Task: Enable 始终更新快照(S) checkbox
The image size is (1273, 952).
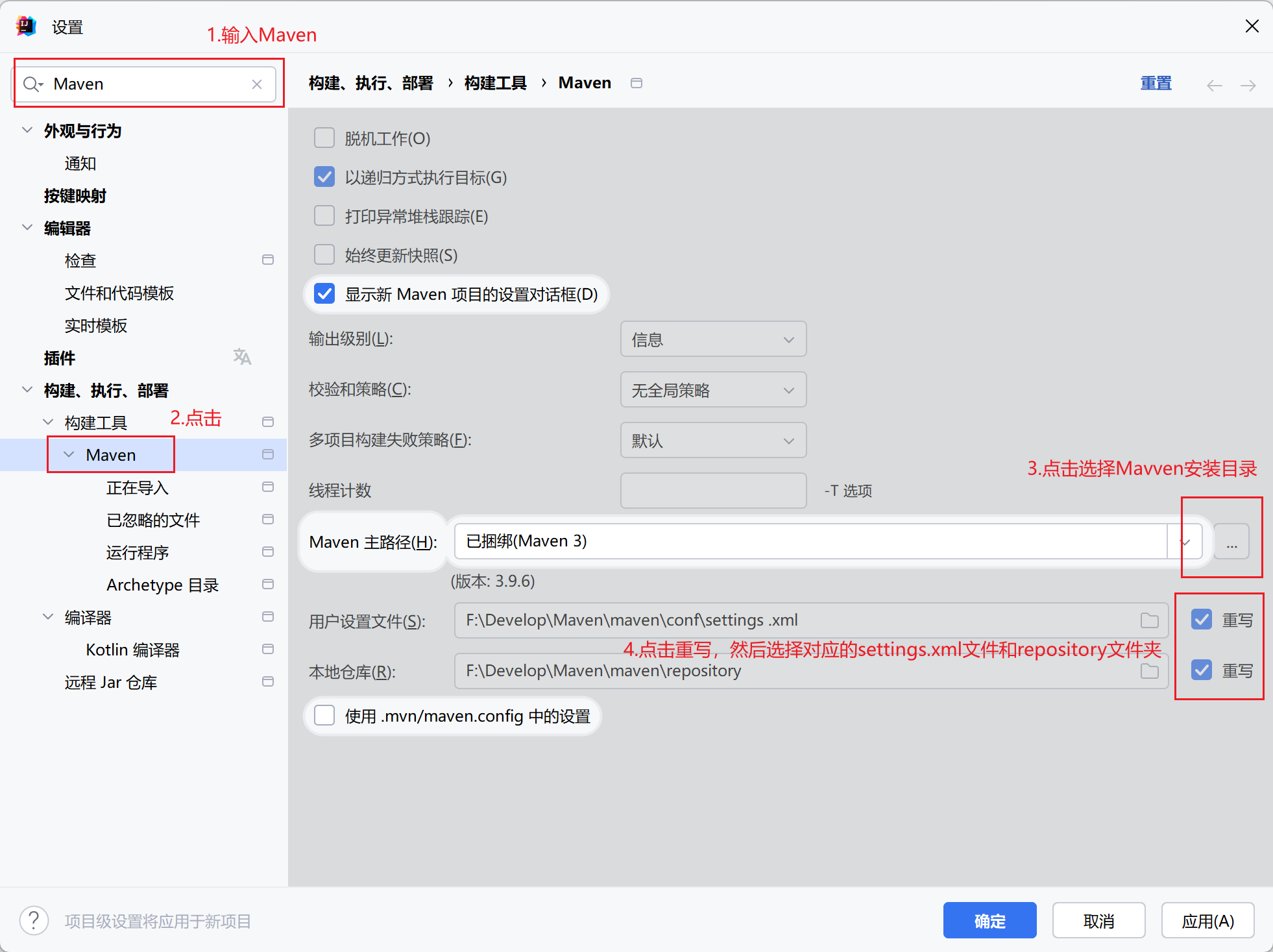Action: [324, 254]
